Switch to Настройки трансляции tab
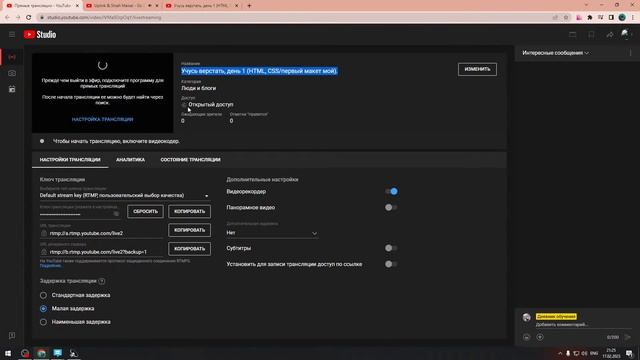The image size is (640, 360). click(x=70, y=160)
